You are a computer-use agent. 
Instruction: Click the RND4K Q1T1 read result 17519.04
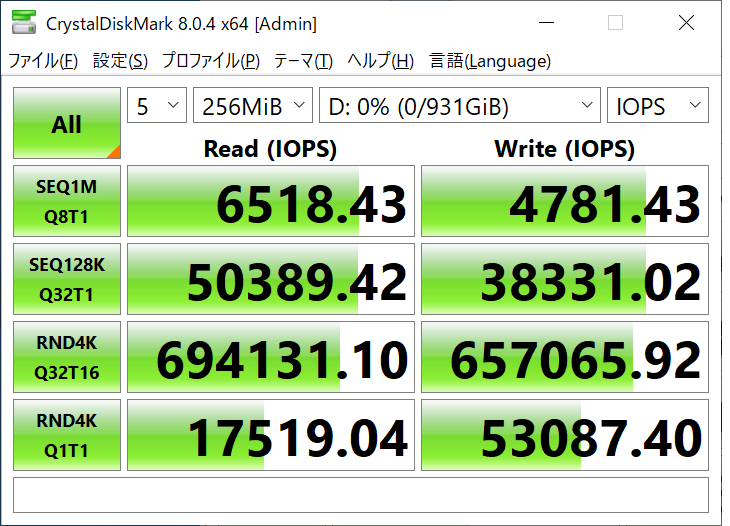click(271, 435)
